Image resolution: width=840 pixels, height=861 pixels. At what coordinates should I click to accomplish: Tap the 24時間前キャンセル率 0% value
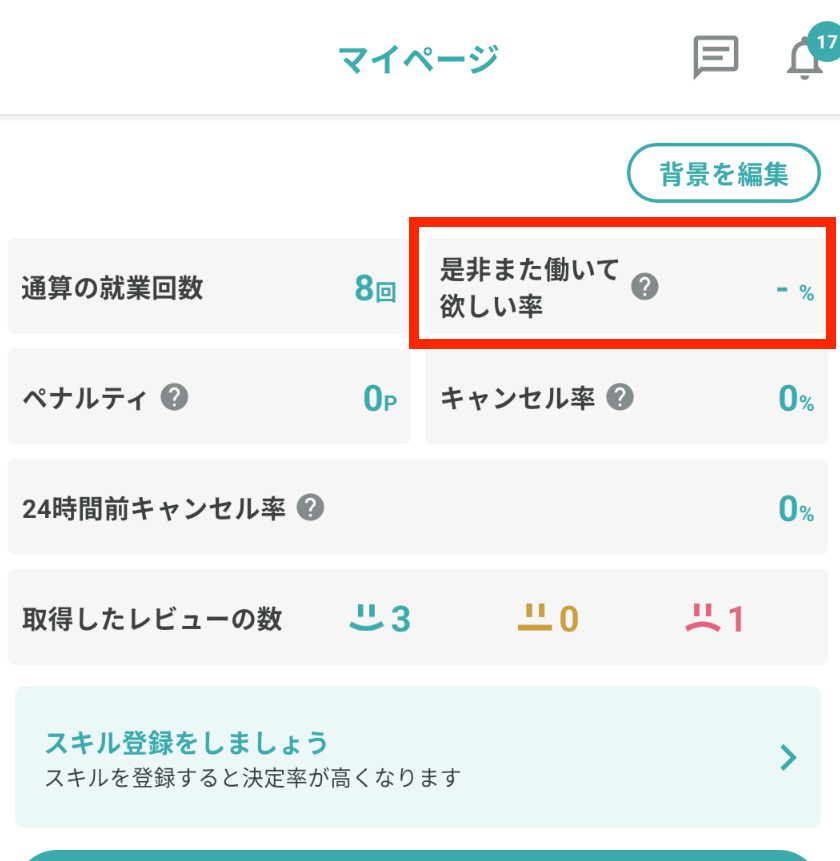[x=796, y=509]
